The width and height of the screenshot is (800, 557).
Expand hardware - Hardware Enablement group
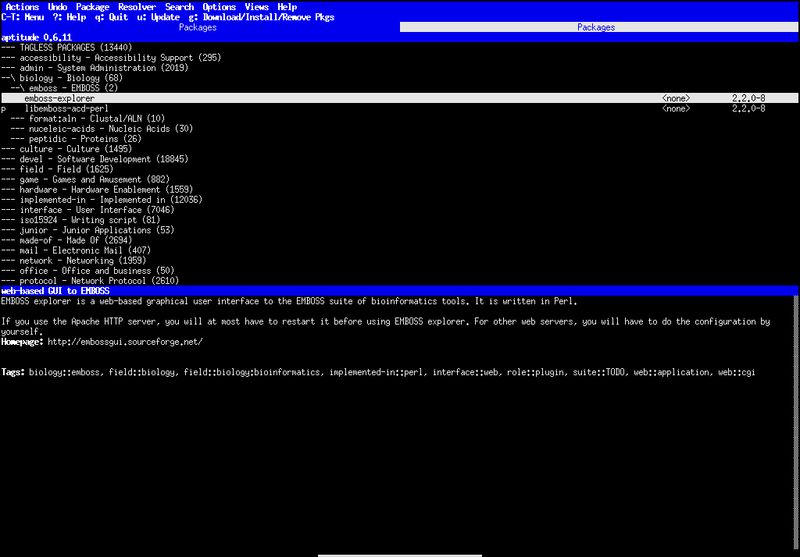97,189
